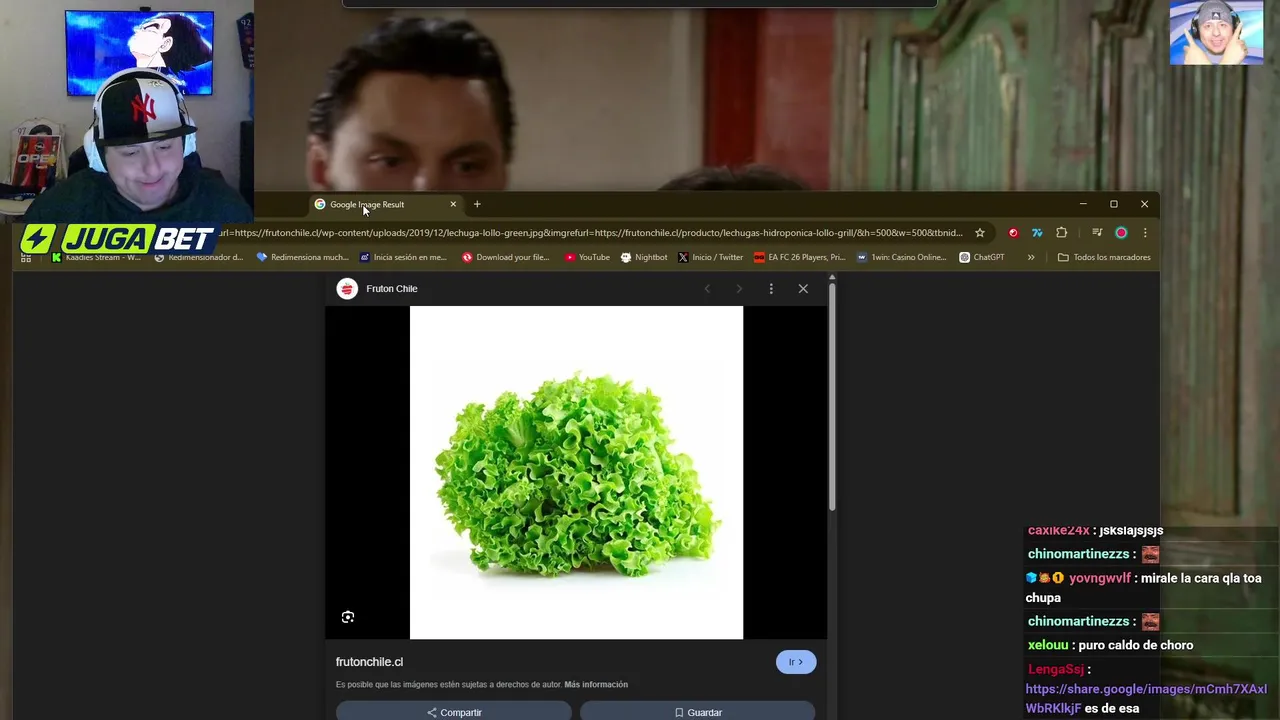1280x720 pixels.
Task: Click the Compartir button
Action: click(454, 712)
